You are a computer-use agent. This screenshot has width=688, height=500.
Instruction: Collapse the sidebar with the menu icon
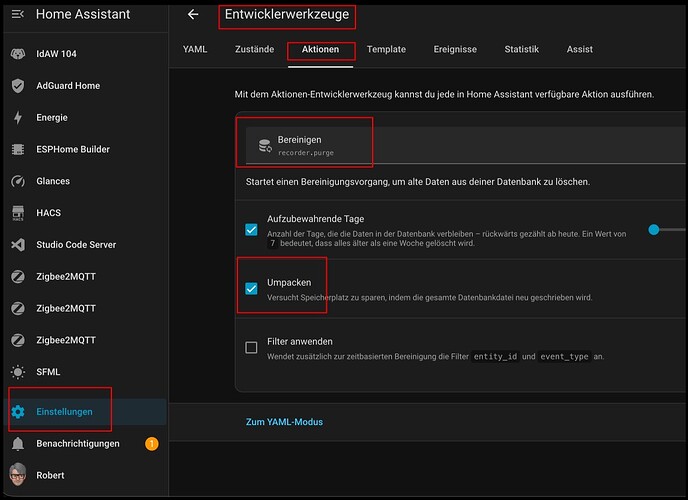coord(18,14)
